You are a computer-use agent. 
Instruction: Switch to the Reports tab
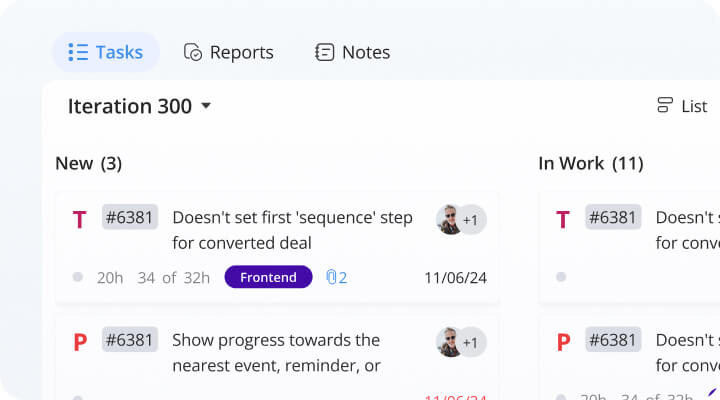[x=228, y=52]
